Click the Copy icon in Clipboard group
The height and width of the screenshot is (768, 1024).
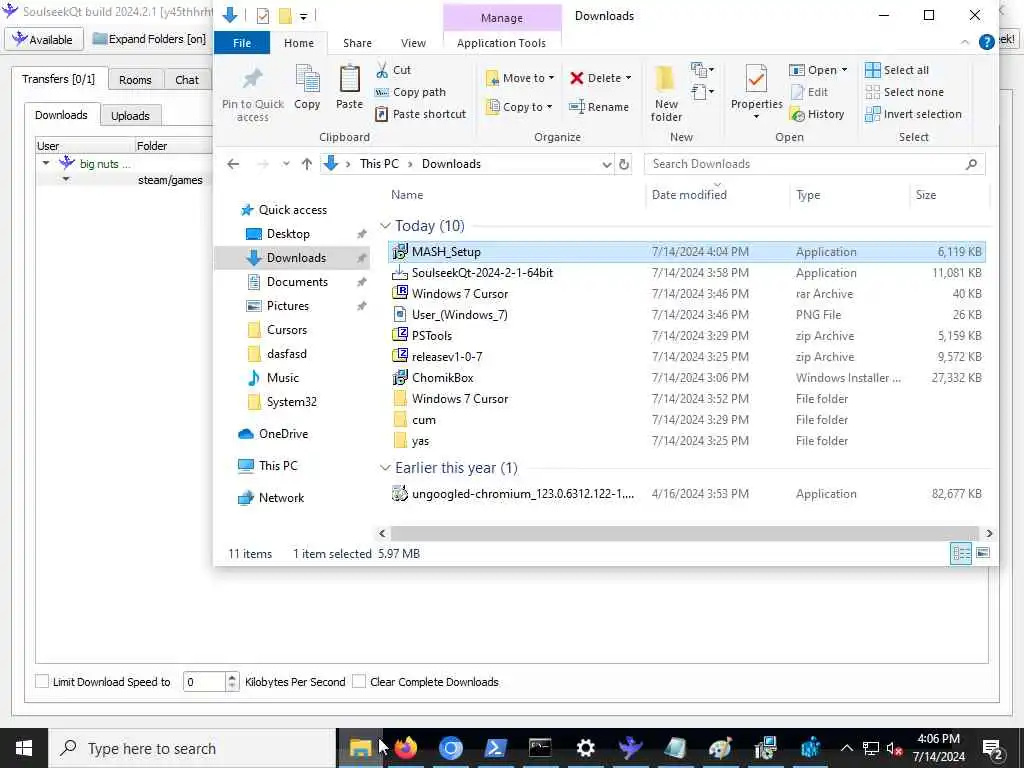coord(307,80)
